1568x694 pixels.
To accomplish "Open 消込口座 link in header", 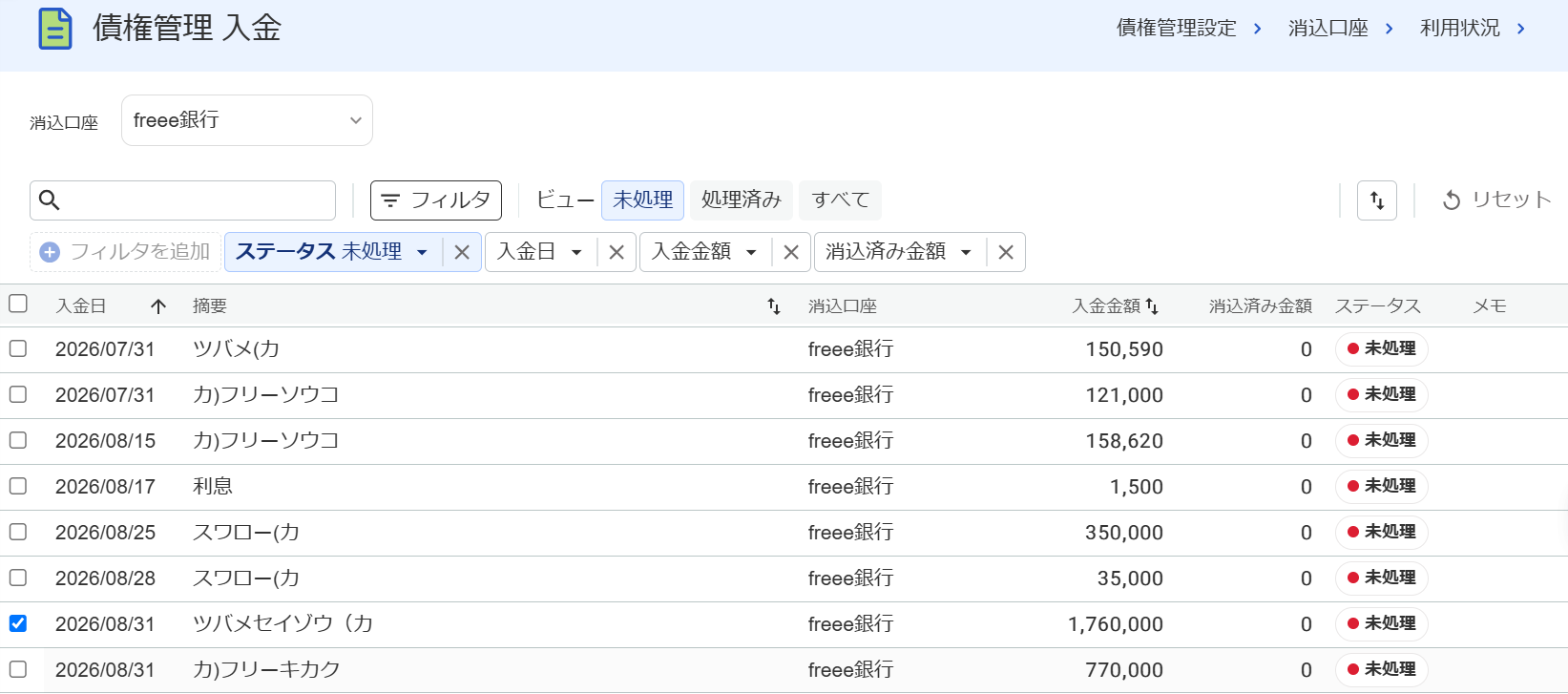I will tap(1341, 29).
